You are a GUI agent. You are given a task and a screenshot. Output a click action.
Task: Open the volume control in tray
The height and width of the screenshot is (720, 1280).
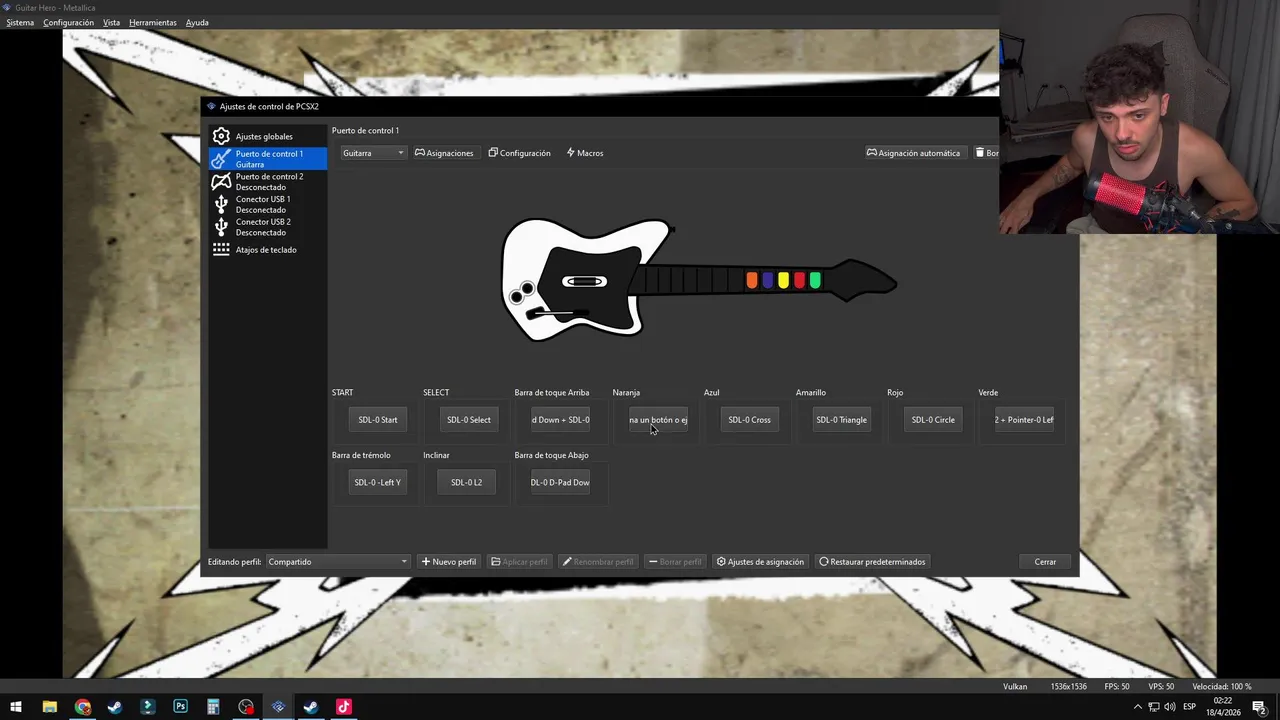click(x=1170, y=707)
